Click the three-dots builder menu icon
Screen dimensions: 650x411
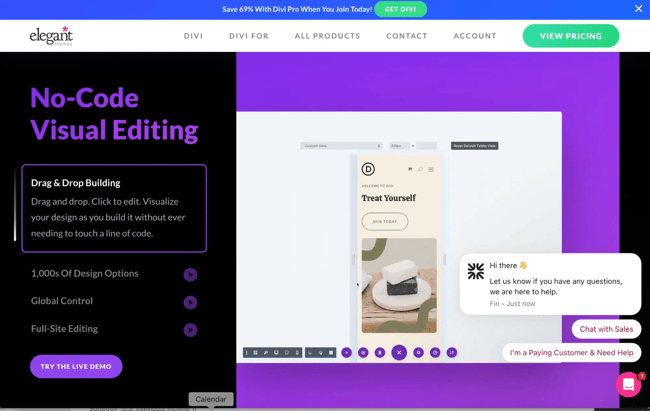click(247, 353)
